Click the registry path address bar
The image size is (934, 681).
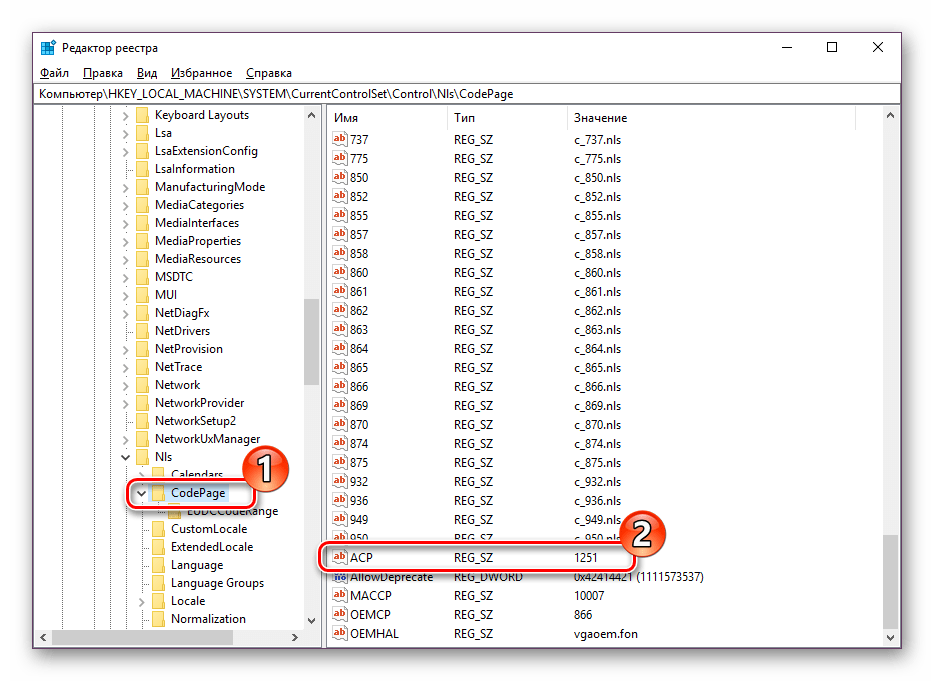[466, 94]
